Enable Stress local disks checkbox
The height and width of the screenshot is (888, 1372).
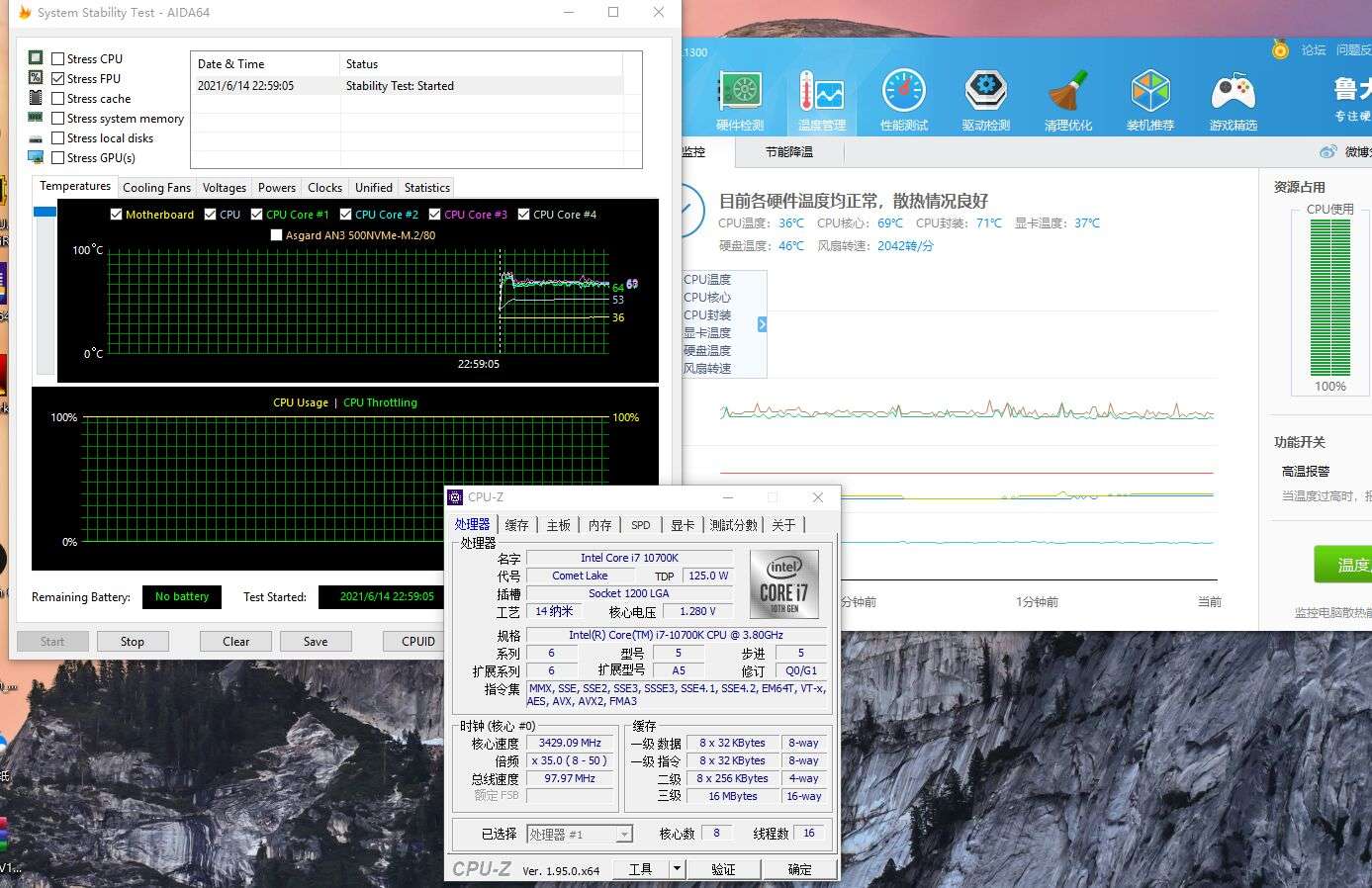[x=58, y=137]
